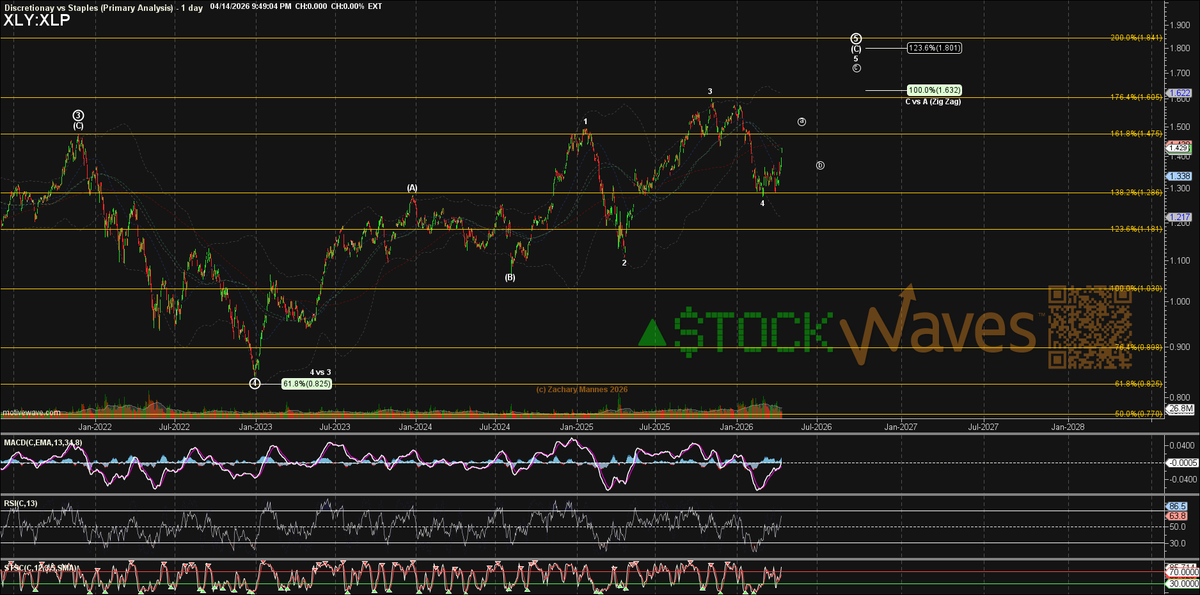Select the 138.2%(1.286) Fibonacci level label
Screen dimensions: 1200x595
(x=1137, y=193)
